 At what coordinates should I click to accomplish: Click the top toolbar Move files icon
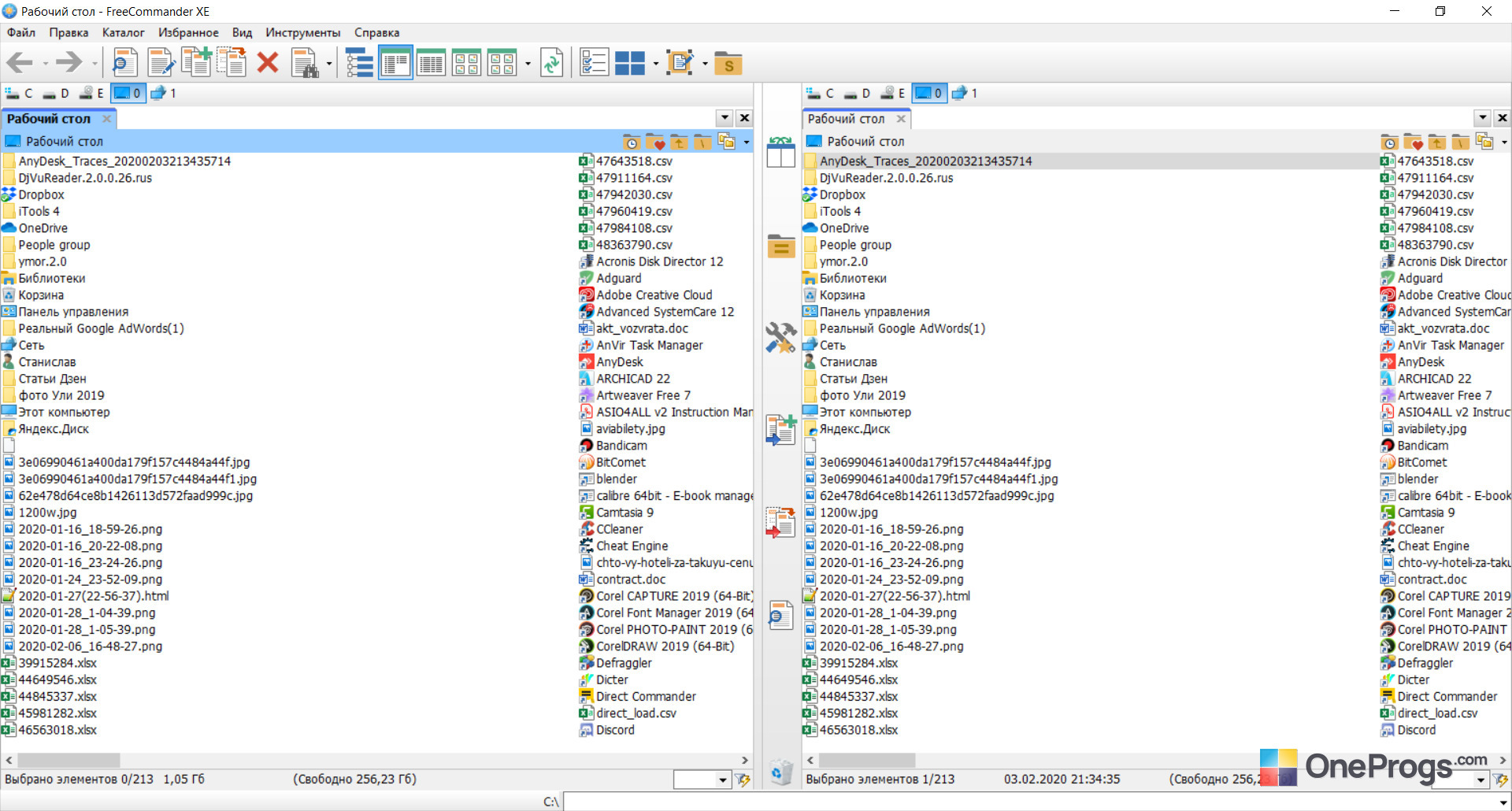[x=232, y=63]
